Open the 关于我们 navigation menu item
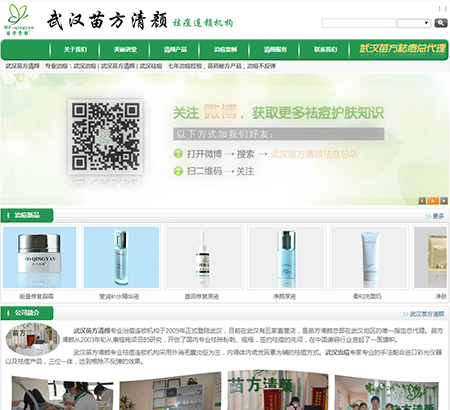 click(75, 50)
